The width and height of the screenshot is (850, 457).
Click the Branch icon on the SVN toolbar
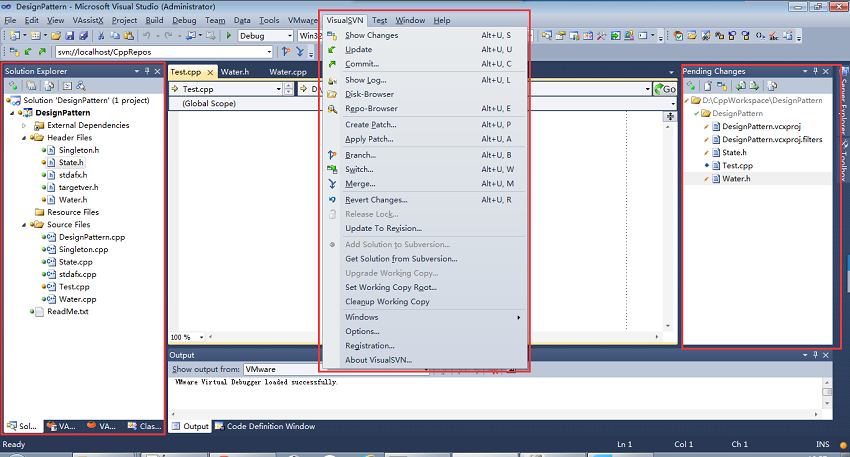(286, 52)
